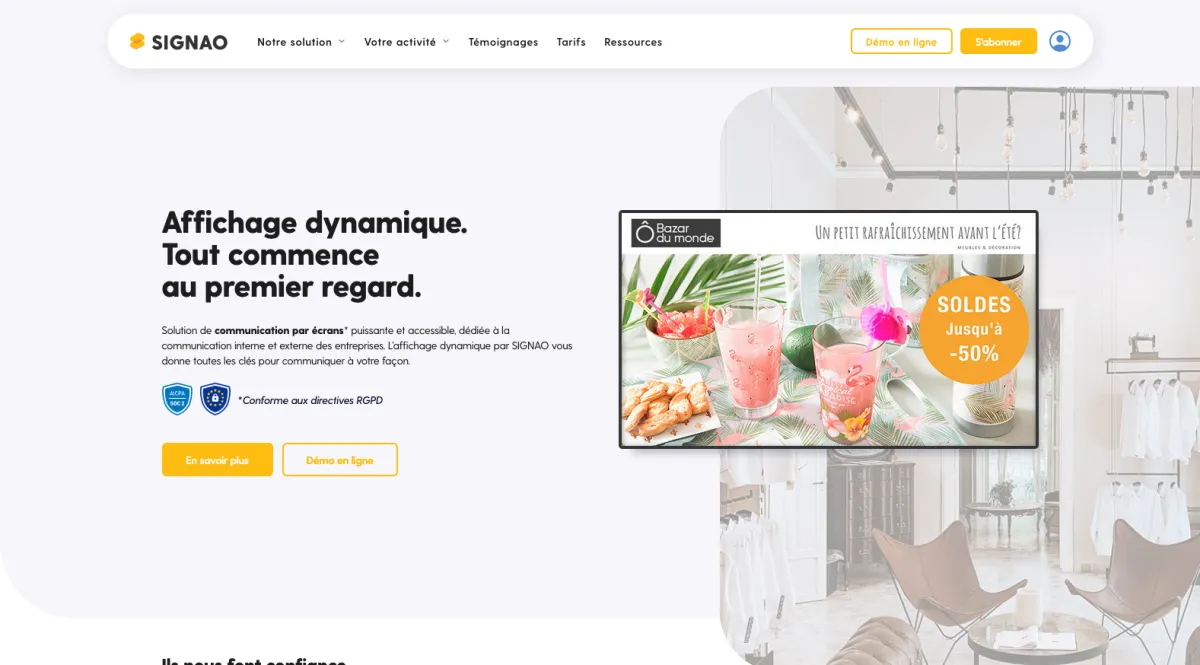
Task: Open the user account profile icon
Action: tap(1060, 41)
